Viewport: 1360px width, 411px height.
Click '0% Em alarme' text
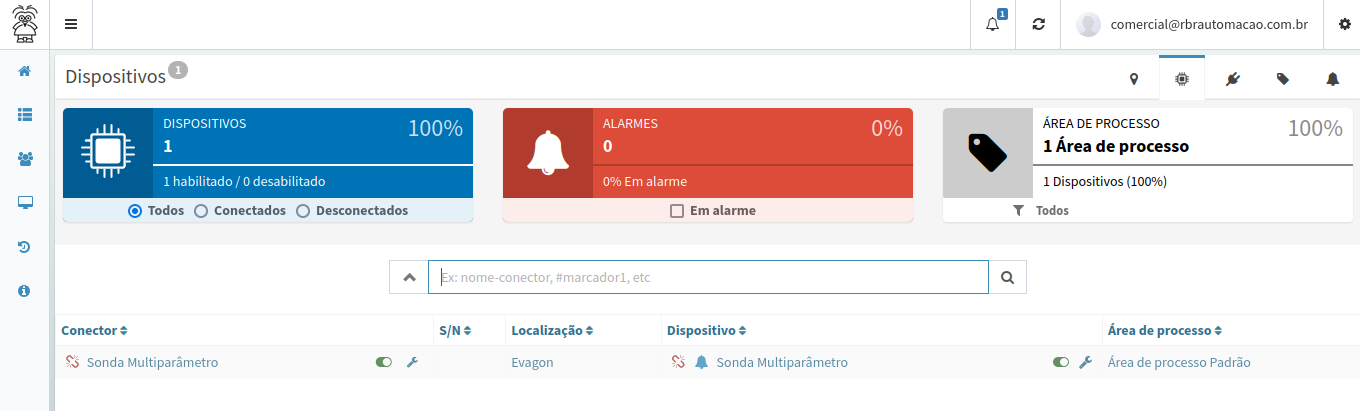pyautogui.click(x=645, y=182)
